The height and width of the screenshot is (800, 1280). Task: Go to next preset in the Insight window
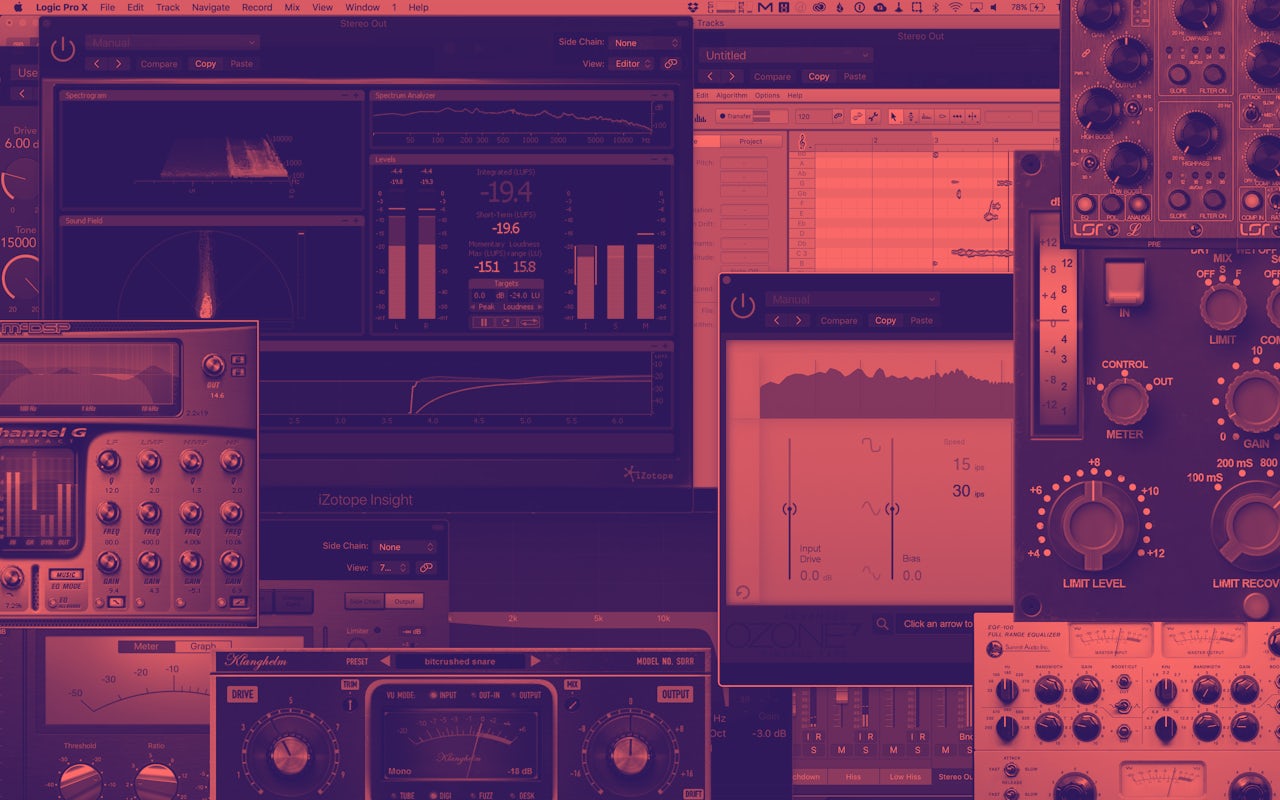coord(119,64)
